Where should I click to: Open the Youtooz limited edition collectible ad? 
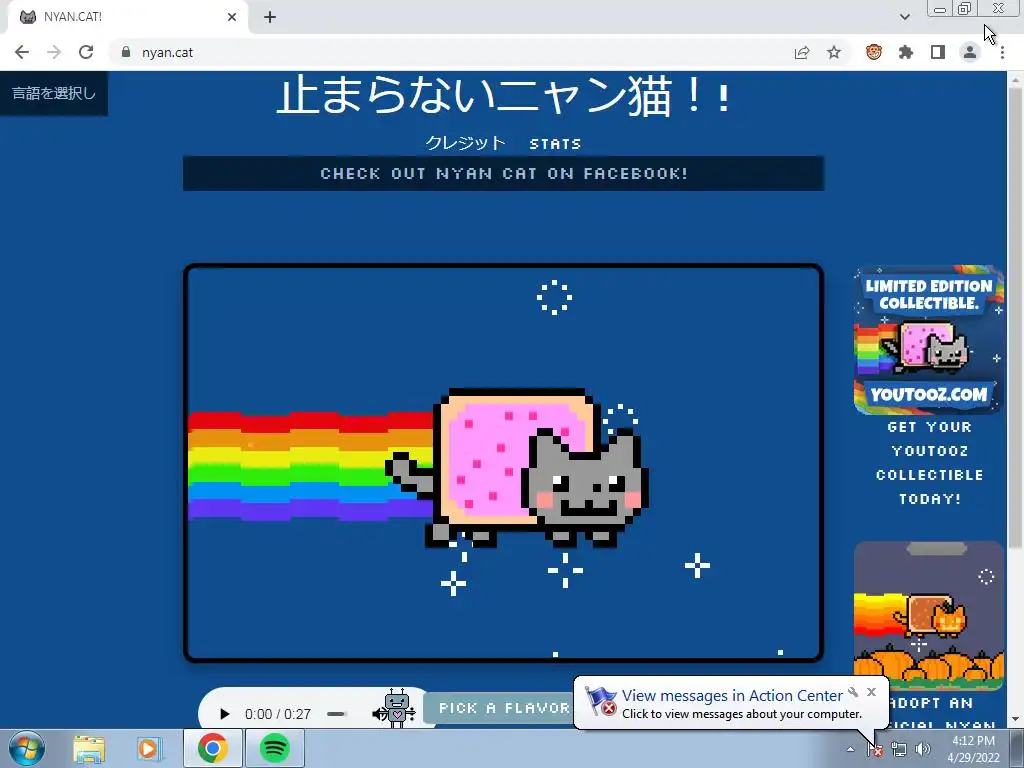(929, 340)
